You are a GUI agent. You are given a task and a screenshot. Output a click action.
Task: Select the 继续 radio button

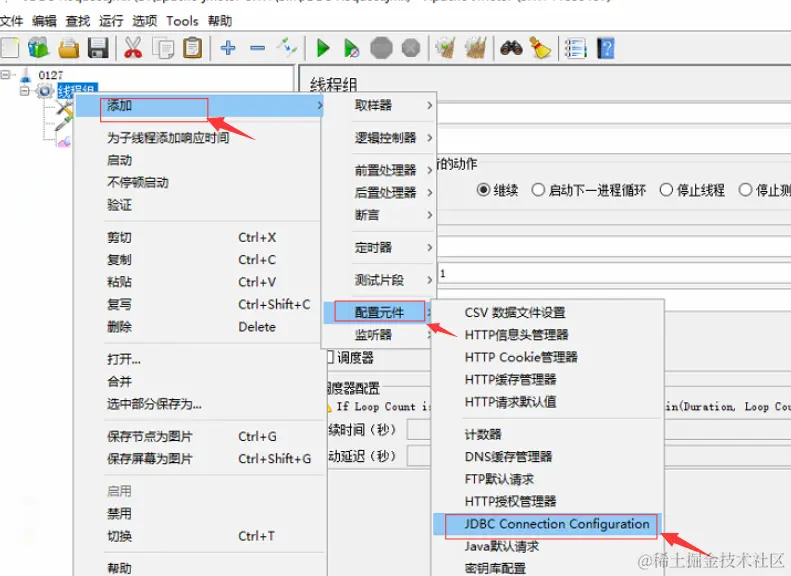click(x=483, y=190)
